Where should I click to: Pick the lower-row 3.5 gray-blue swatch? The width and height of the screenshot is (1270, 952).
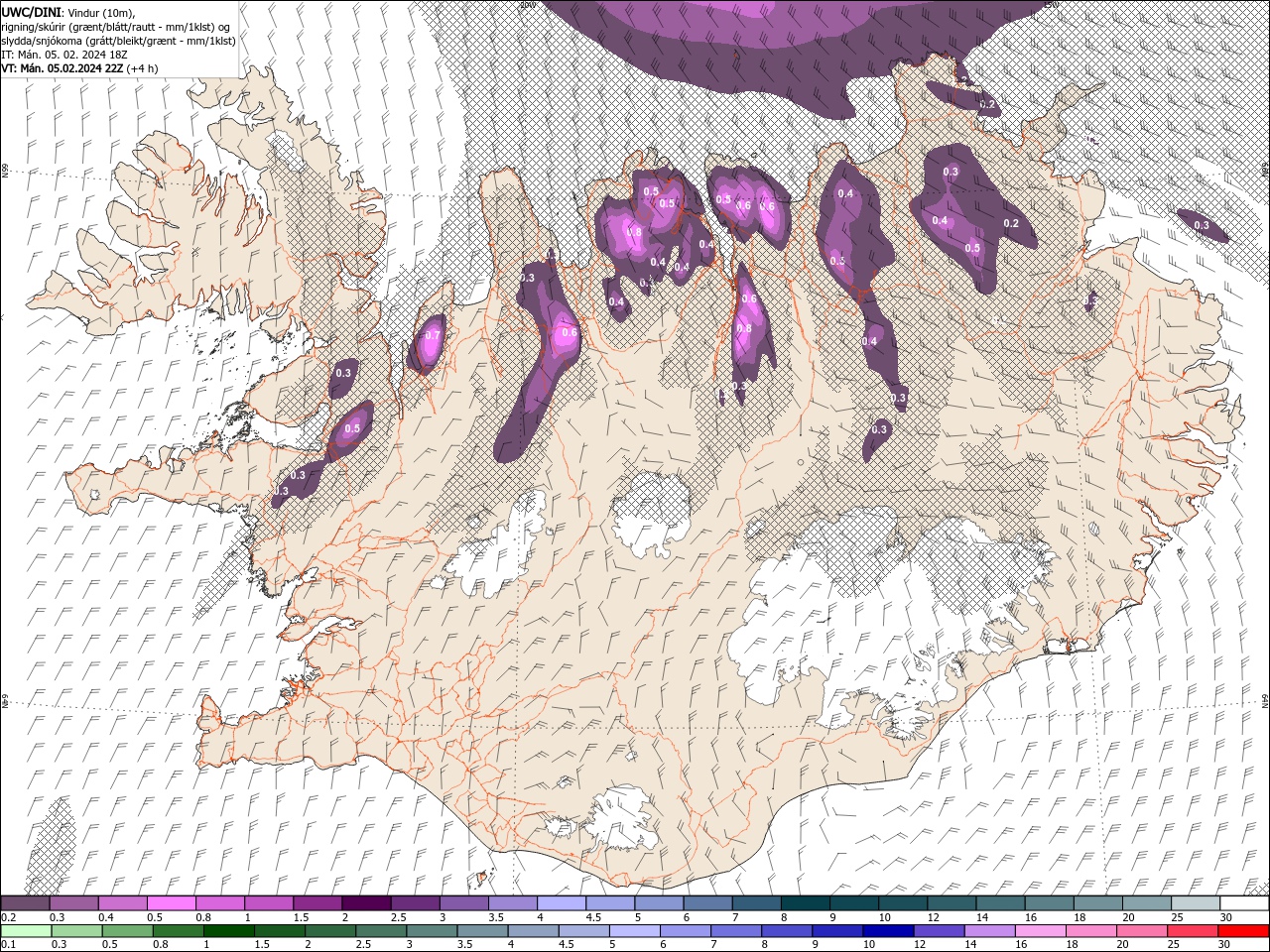(483, 931)
